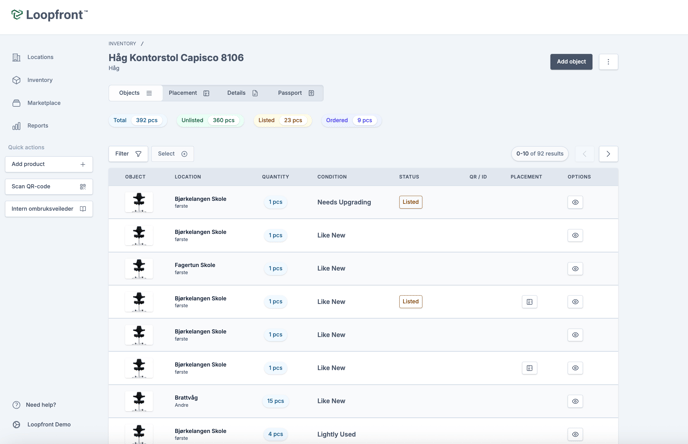Expand Add product quick action
The height and width of the screenshot is (444, 688).
click(x=48, y=164)
